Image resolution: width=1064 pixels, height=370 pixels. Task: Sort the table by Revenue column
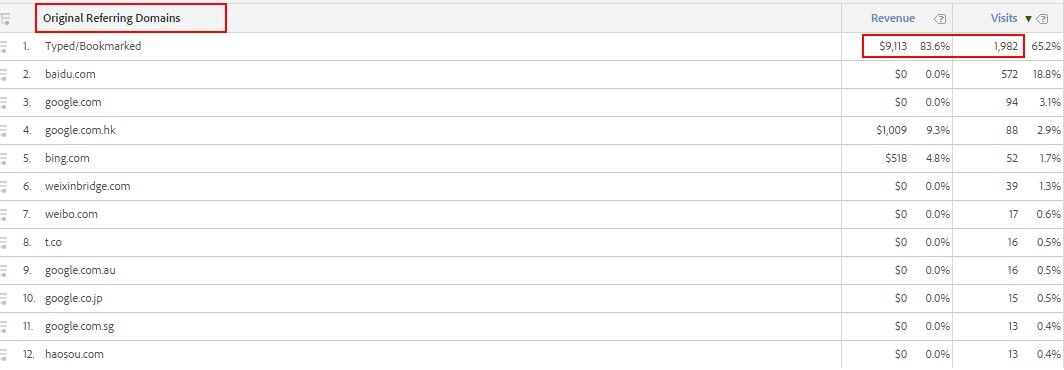(x=893, y=18)
